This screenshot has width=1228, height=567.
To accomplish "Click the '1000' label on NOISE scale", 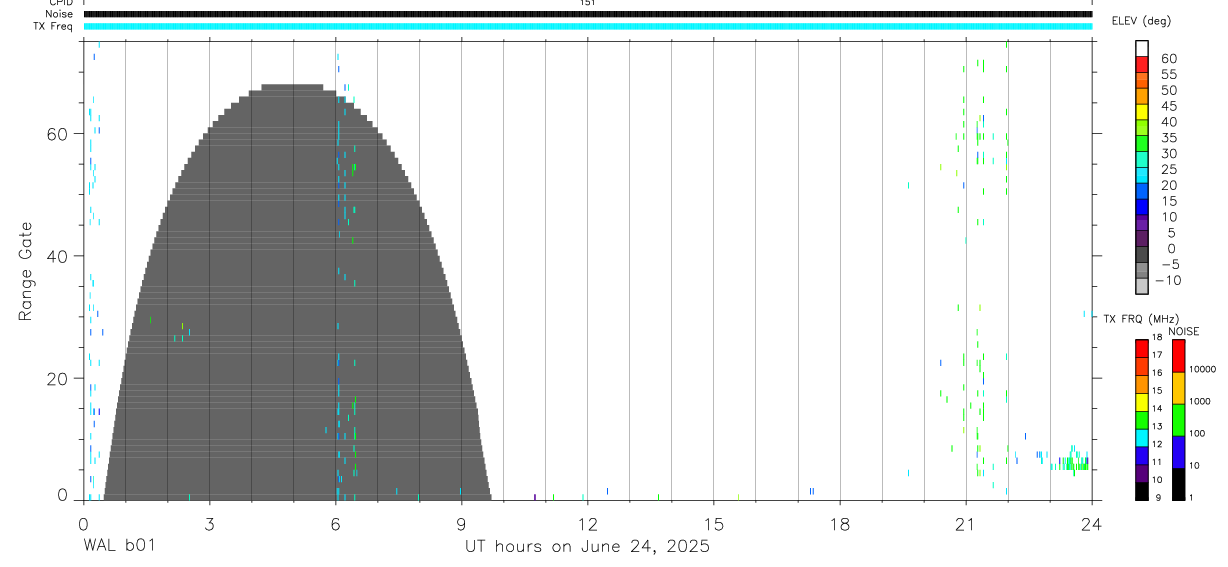I will coord(1199,401).
